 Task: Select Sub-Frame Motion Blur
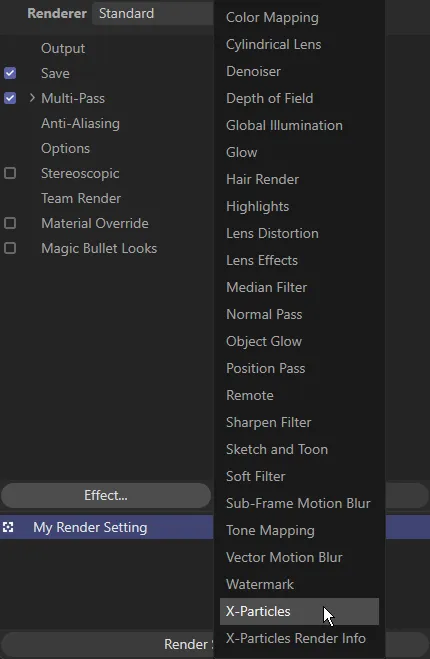299,503
